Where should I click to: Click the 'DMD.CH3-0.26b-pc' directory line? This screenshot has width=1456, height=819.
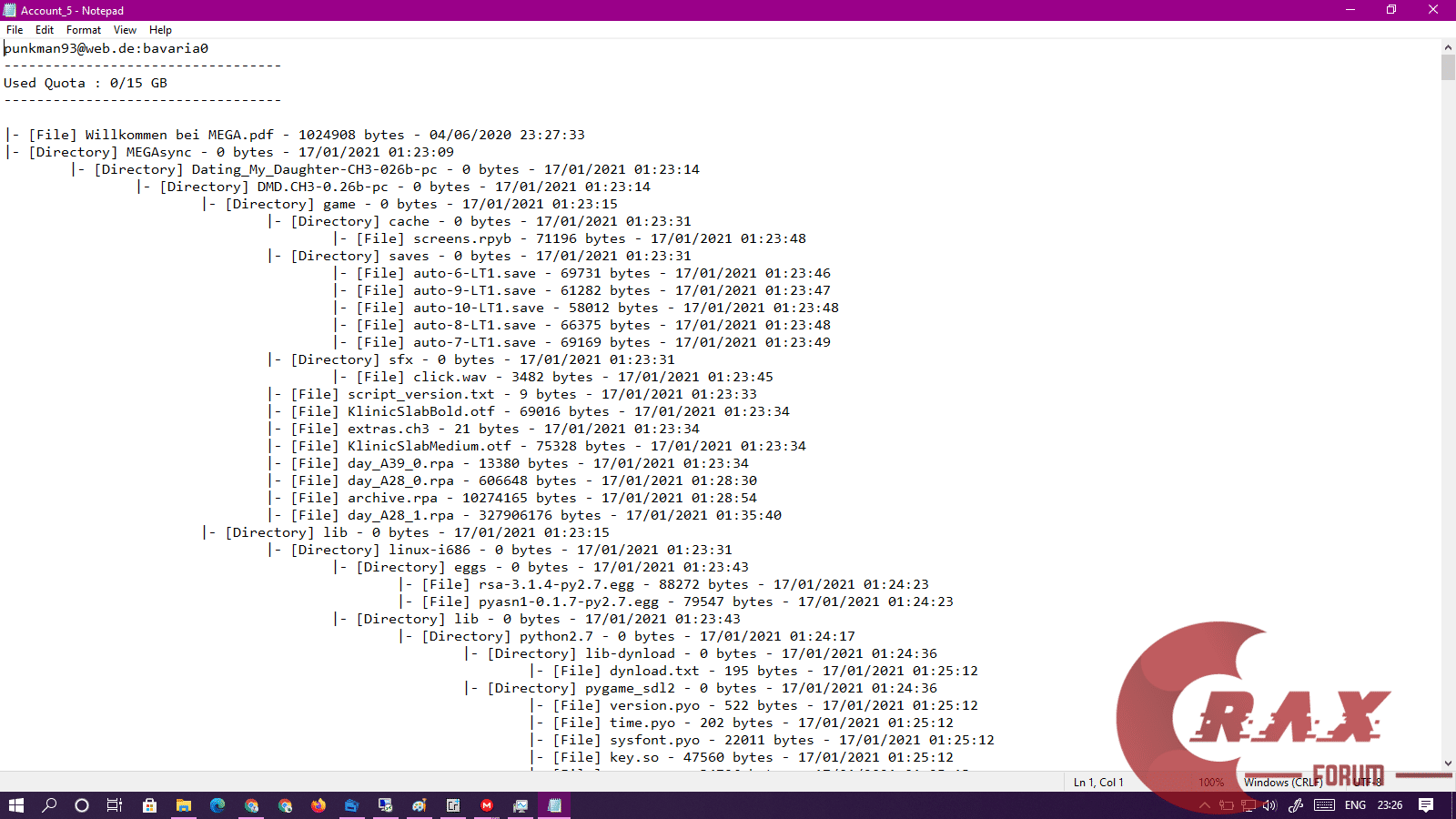(393, 187)
